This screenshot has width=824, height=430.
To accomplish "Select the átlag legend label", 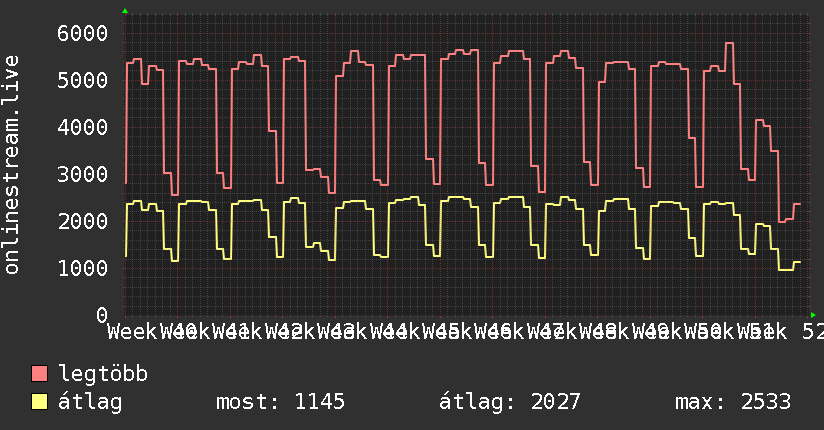I will coord(90,402).
